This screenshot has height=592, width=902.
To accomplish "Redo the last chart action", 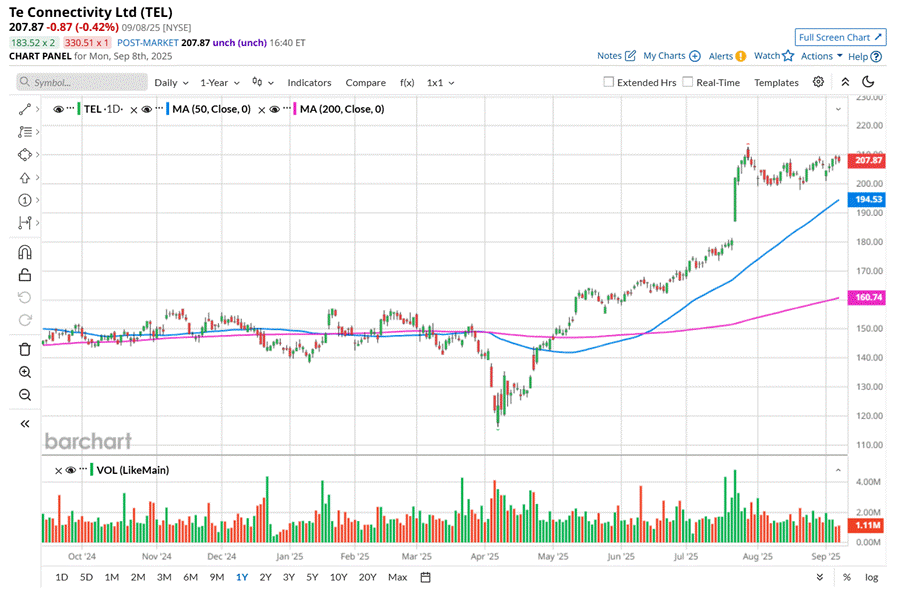I will pyautogui.click(x=24, y=320).
